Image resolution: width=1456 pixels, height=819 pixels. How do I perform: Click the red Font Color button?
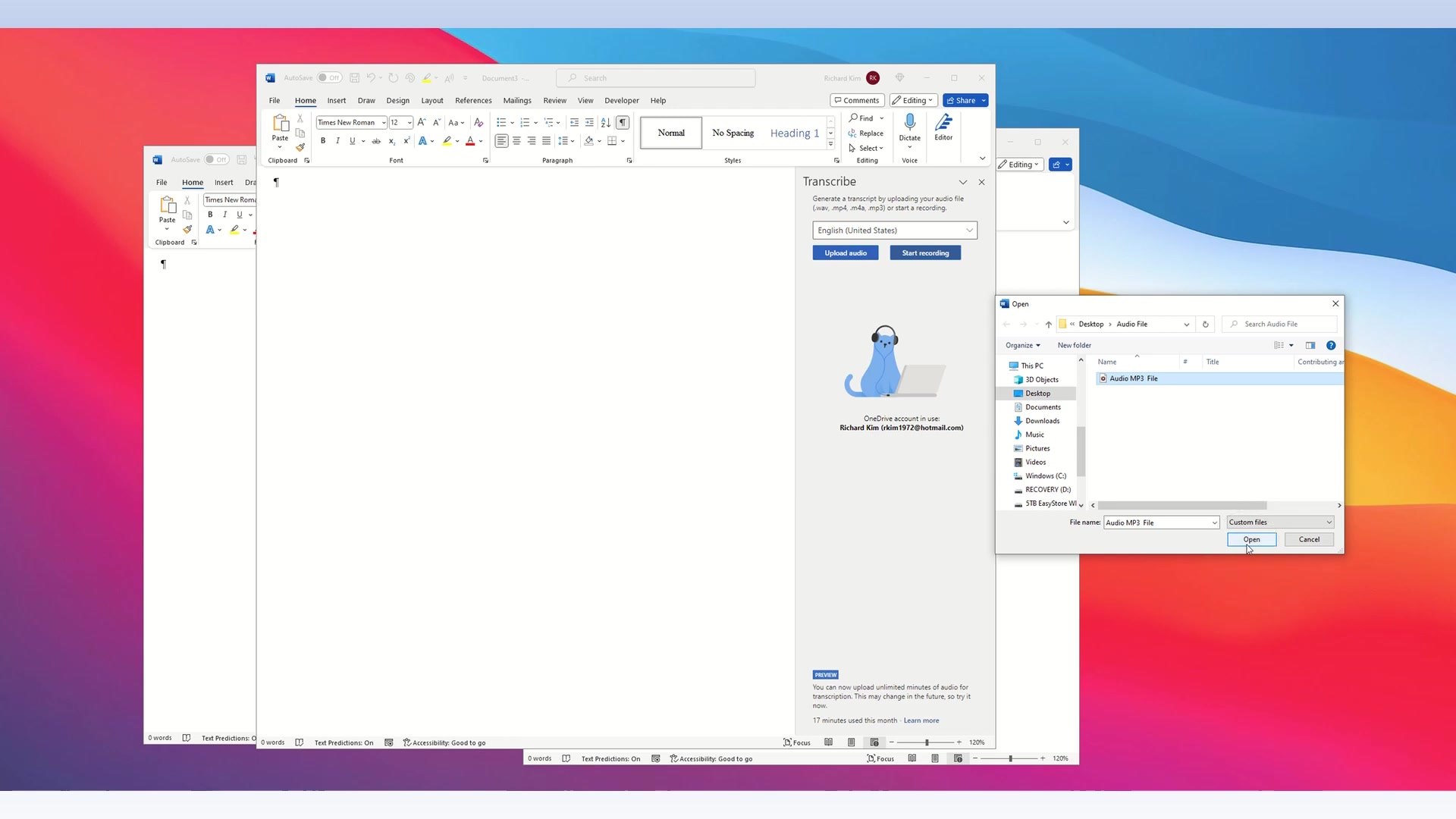click(470, 141)
